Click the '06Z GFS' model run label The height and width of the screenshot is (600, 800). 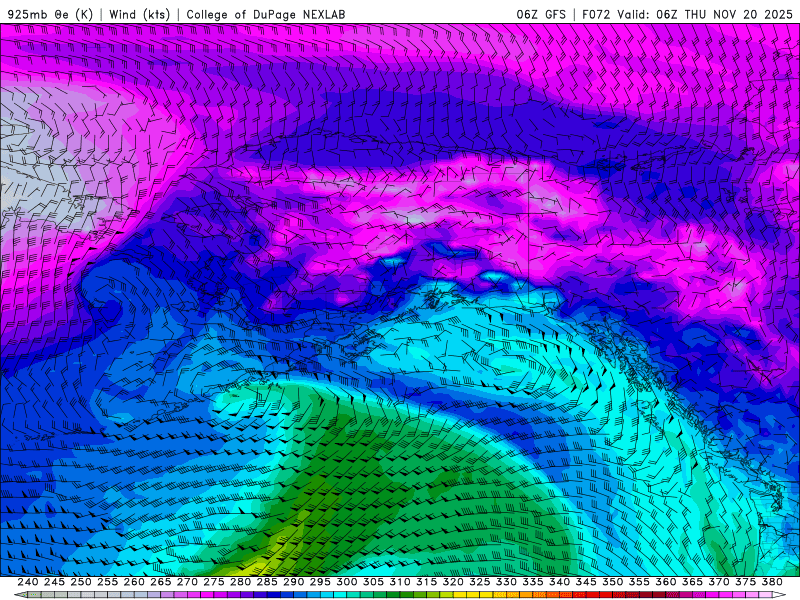541,14
